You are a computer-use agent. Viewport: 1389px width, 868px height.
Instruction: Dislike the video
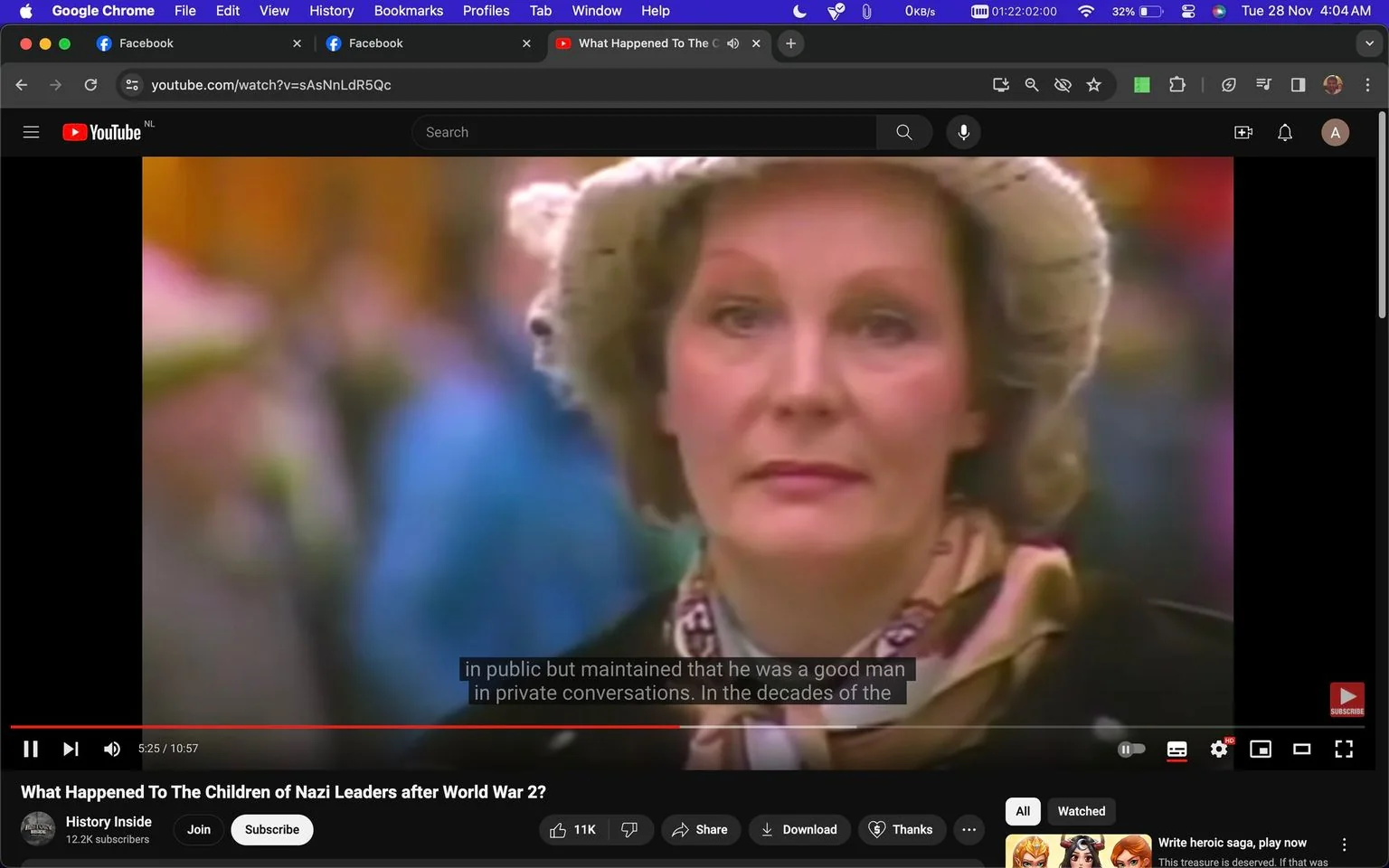coord(630,829)
